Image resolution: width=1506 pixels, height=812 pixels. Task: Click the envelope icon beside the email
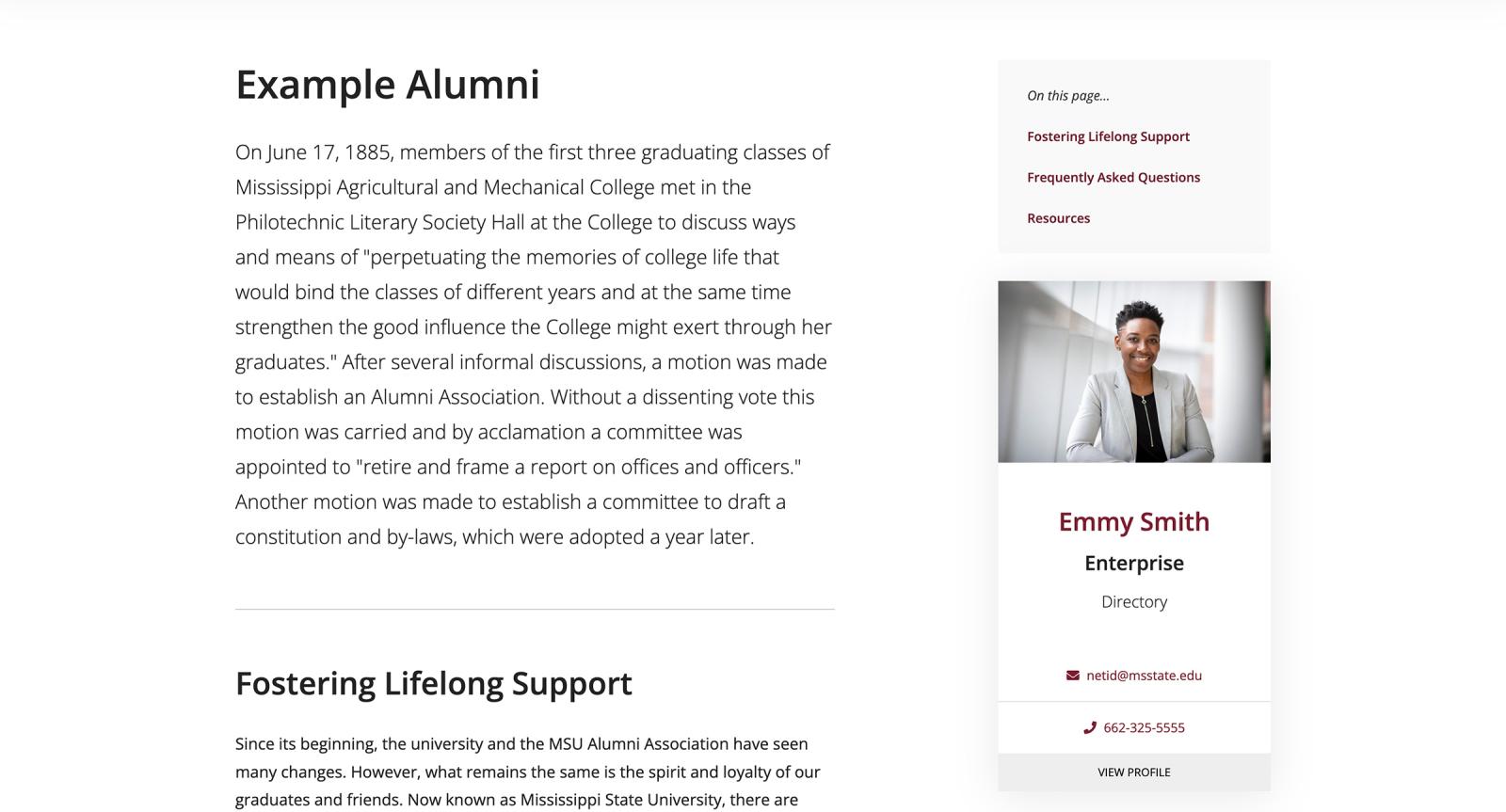pos(1072,676)
